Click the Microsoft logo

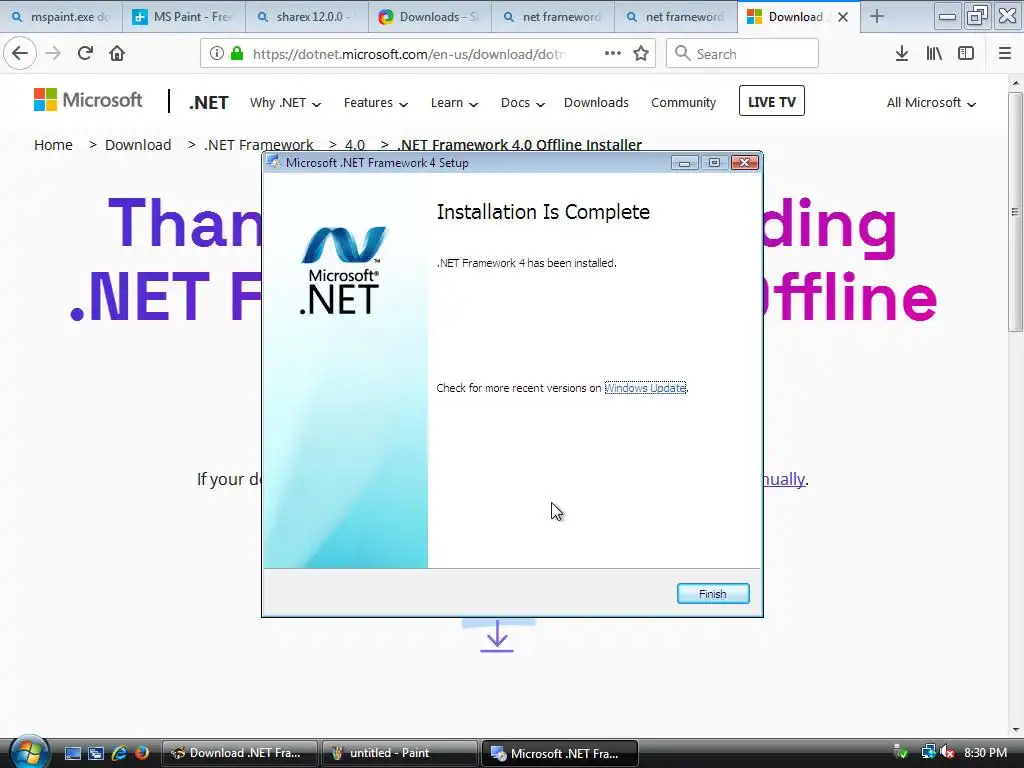88,100
